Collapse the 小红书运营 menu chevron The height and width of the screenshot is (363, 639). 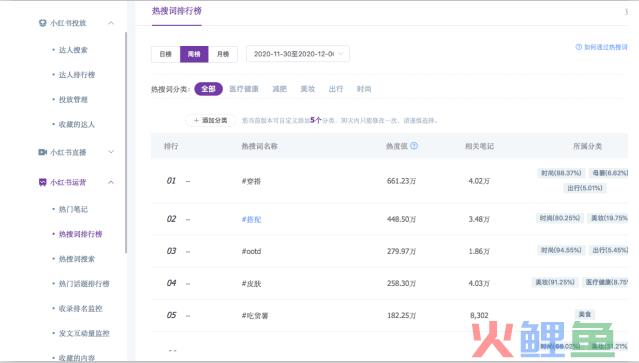point(111,182)
